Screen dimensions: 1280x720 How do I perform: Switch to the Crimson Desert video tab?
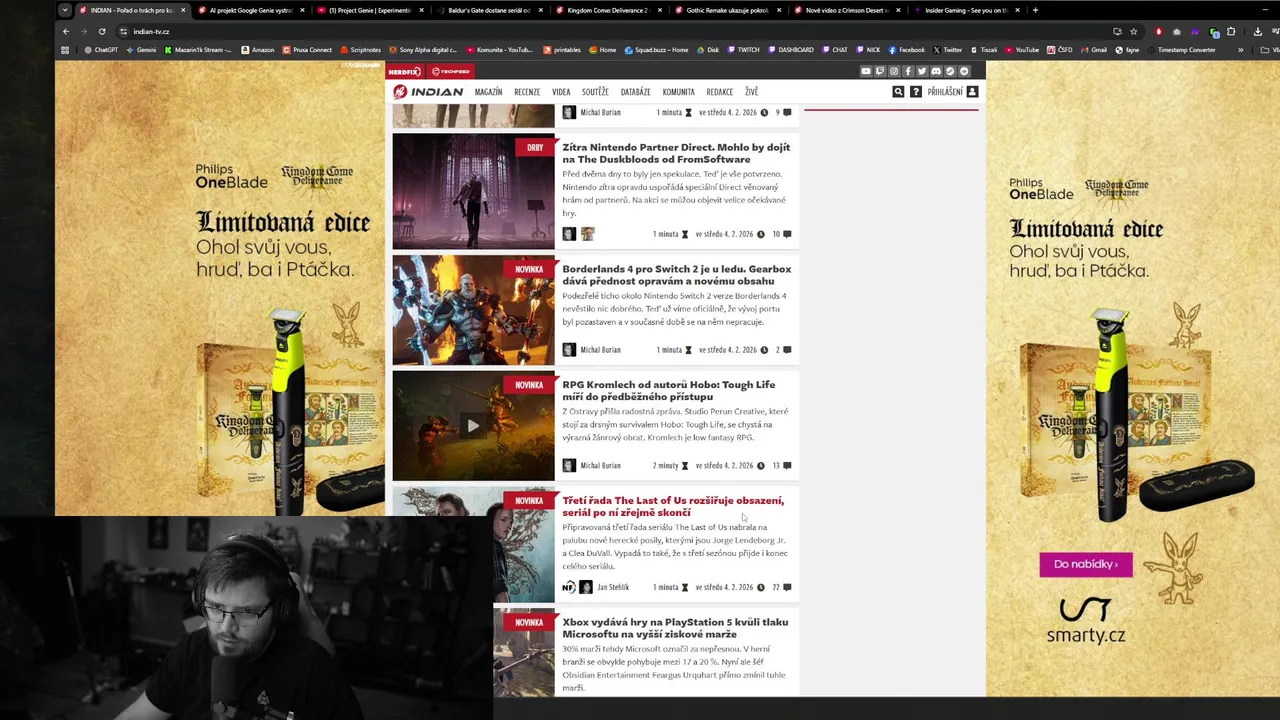coord(845,10)
